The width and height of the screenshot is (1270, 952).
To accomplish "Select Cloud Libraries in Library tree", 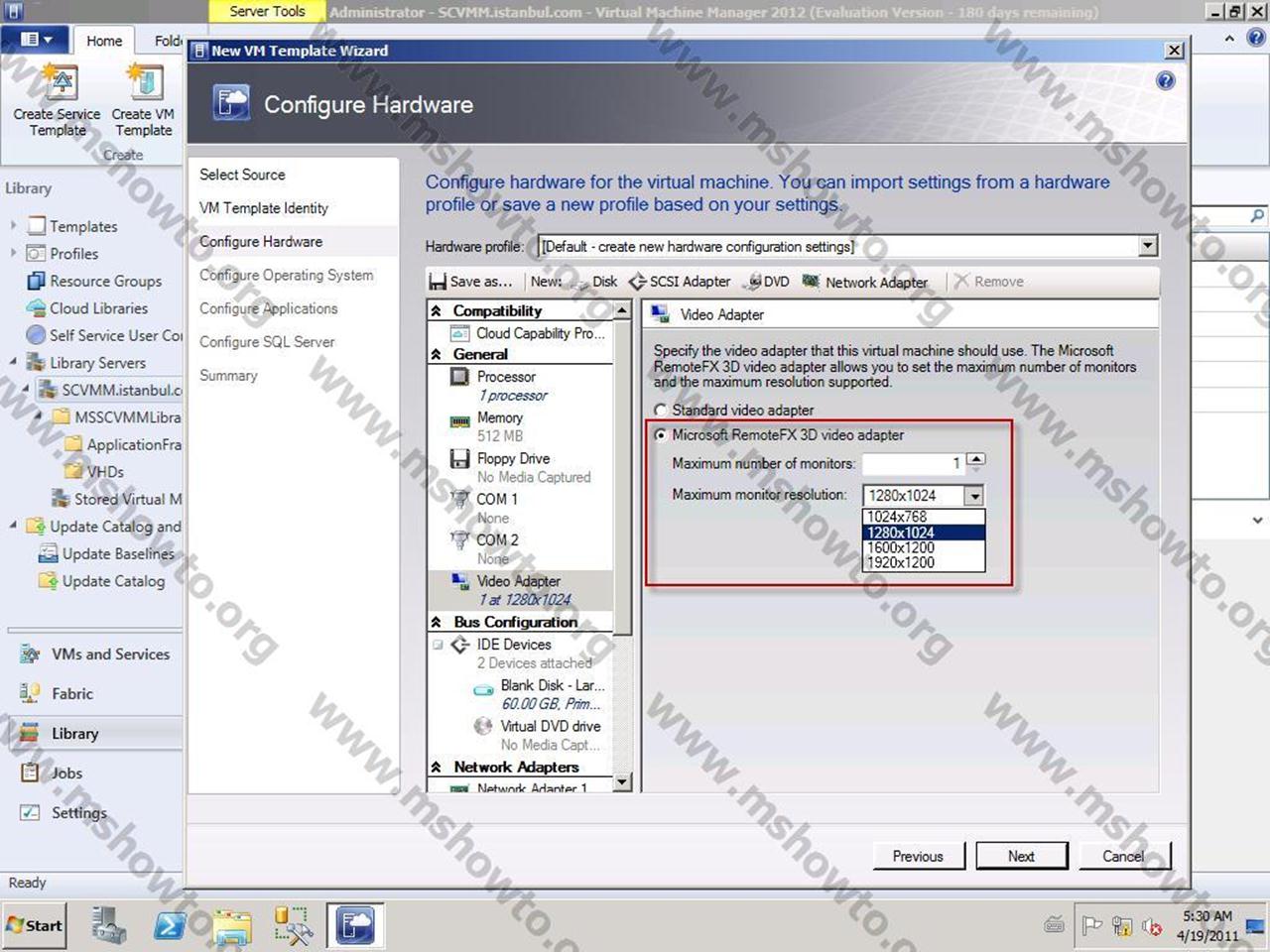I will click(98, 308).
